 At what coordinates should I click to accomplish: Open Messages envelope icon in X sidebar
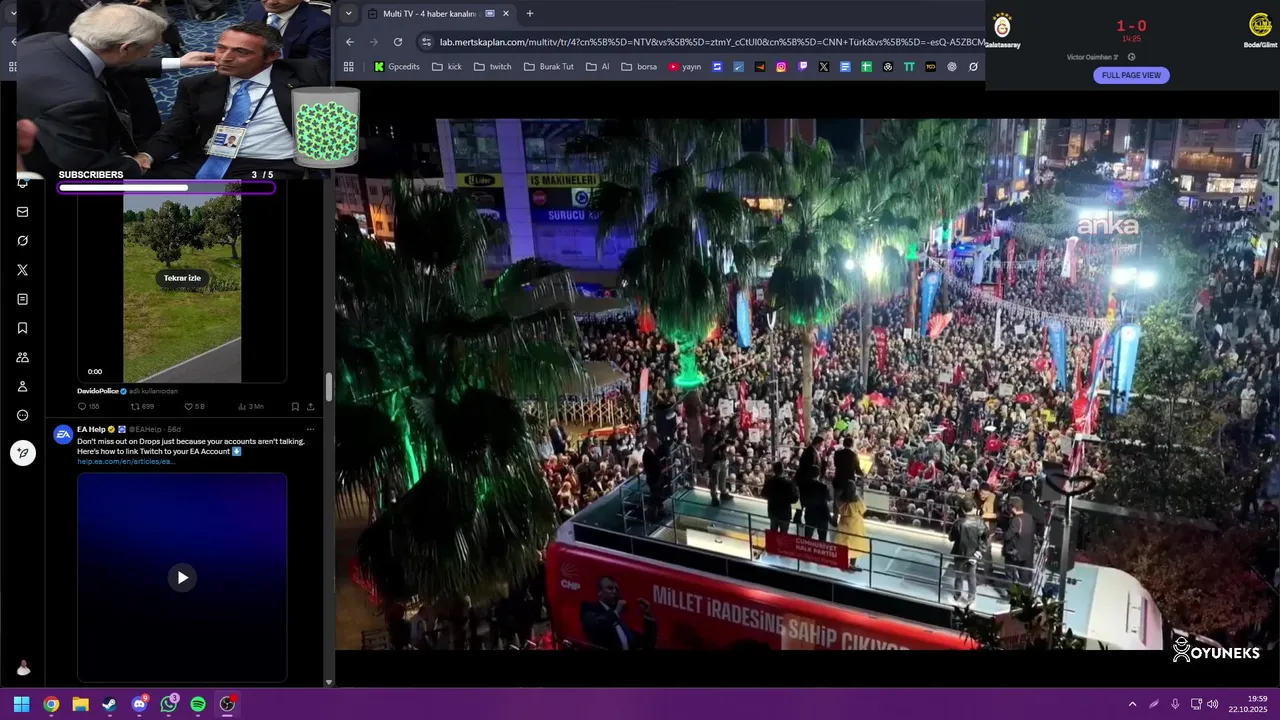coord(23,212)
